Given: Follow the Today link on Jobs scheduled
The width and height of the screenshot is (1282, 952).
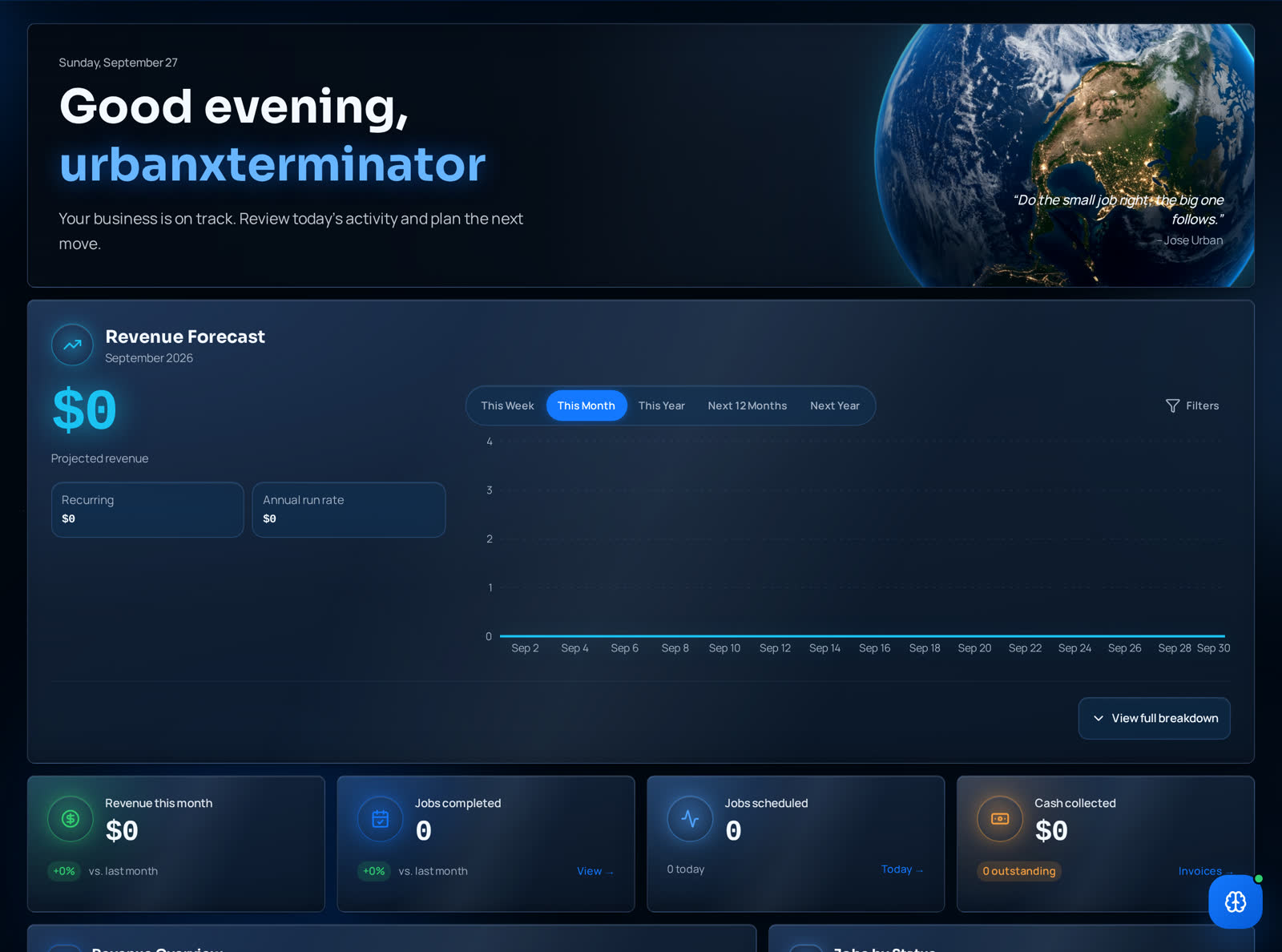Looking at the screenshot, I should (x=902, y=869).
